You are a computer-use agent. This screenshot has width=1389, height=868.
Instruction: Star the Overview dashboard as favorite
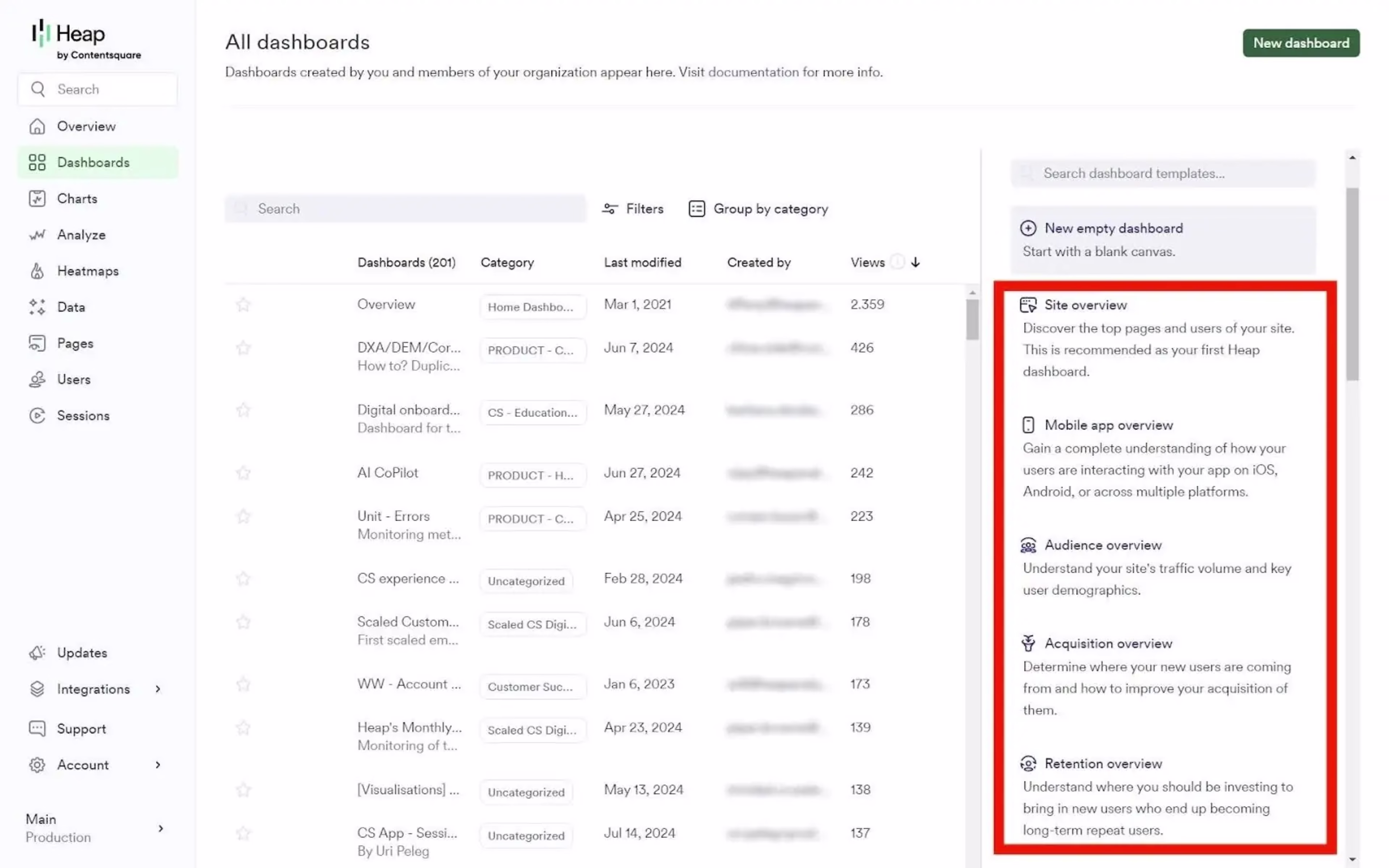[x=243, y=304]
